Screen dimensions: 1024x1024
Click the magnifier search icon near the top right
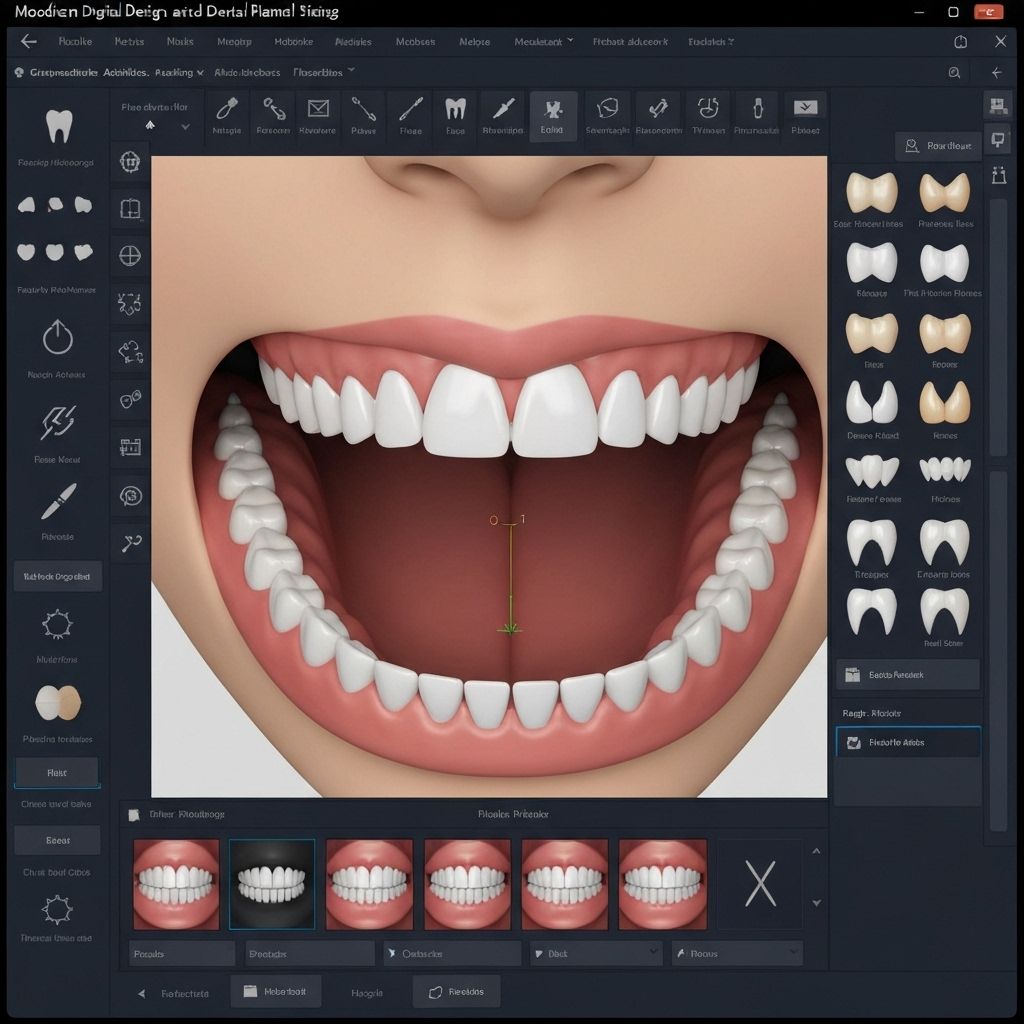click(954, 73)
